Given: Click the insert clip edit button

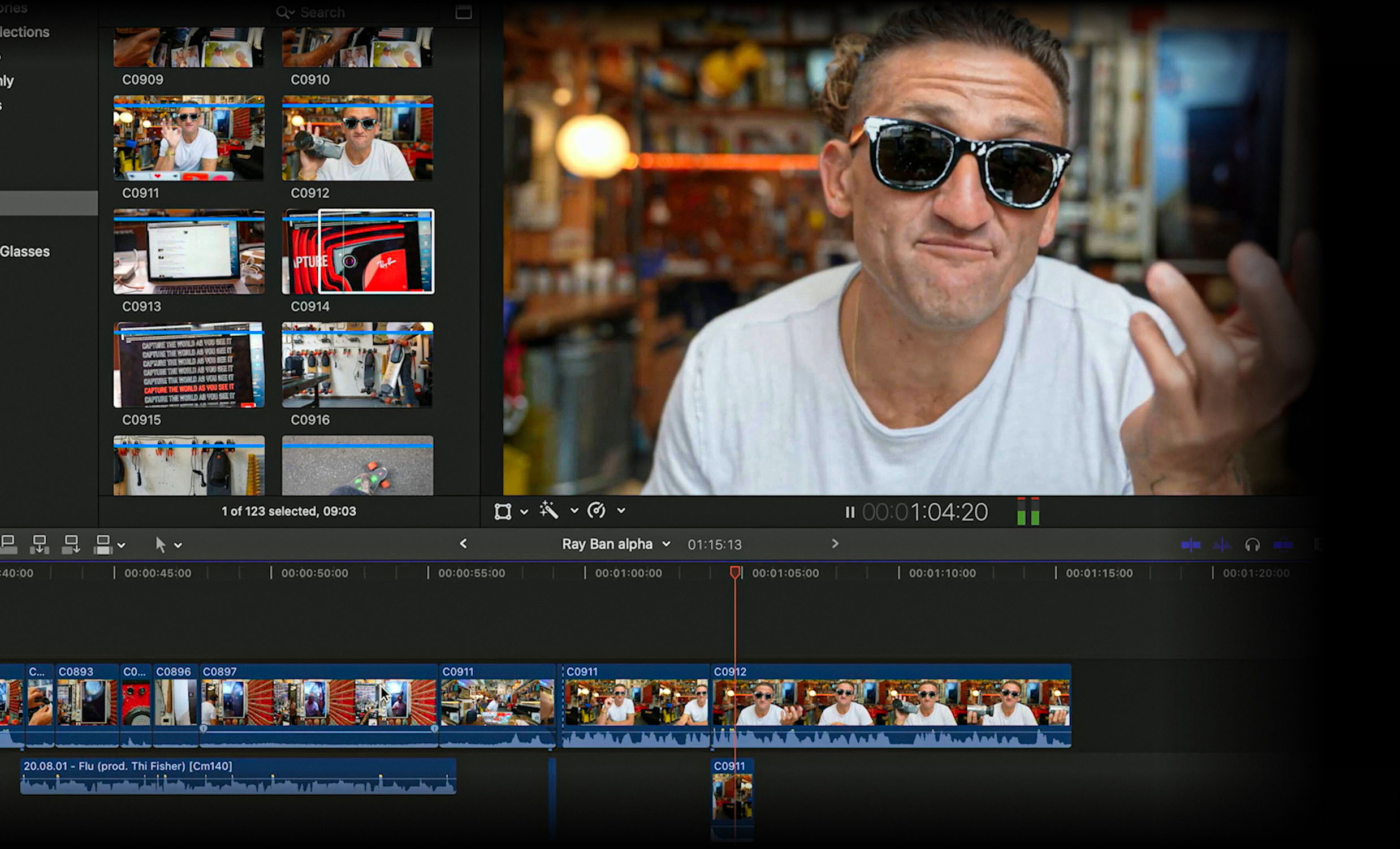Looking at the screenshot, I should coord(40,544).
